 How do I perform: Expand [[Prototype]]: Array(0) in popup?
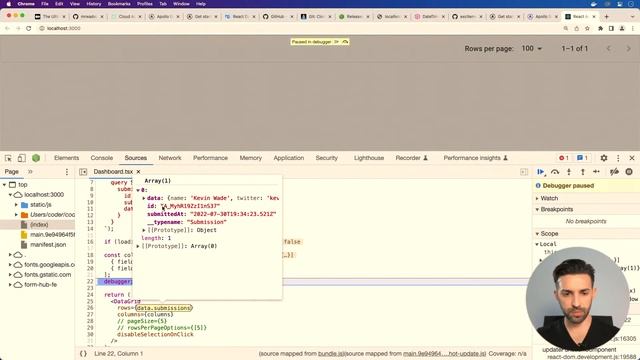138,246
